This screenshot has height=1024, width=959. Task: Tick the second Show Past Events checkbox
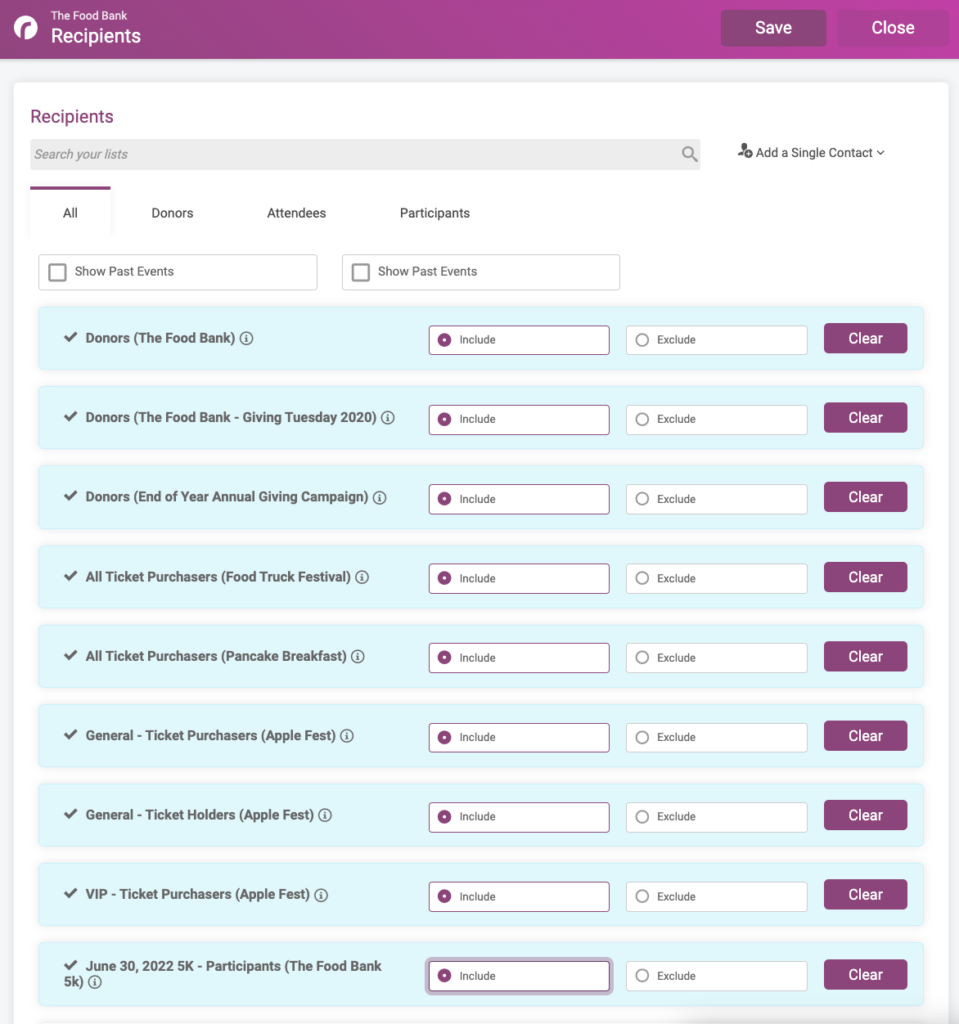coord(361,272)
